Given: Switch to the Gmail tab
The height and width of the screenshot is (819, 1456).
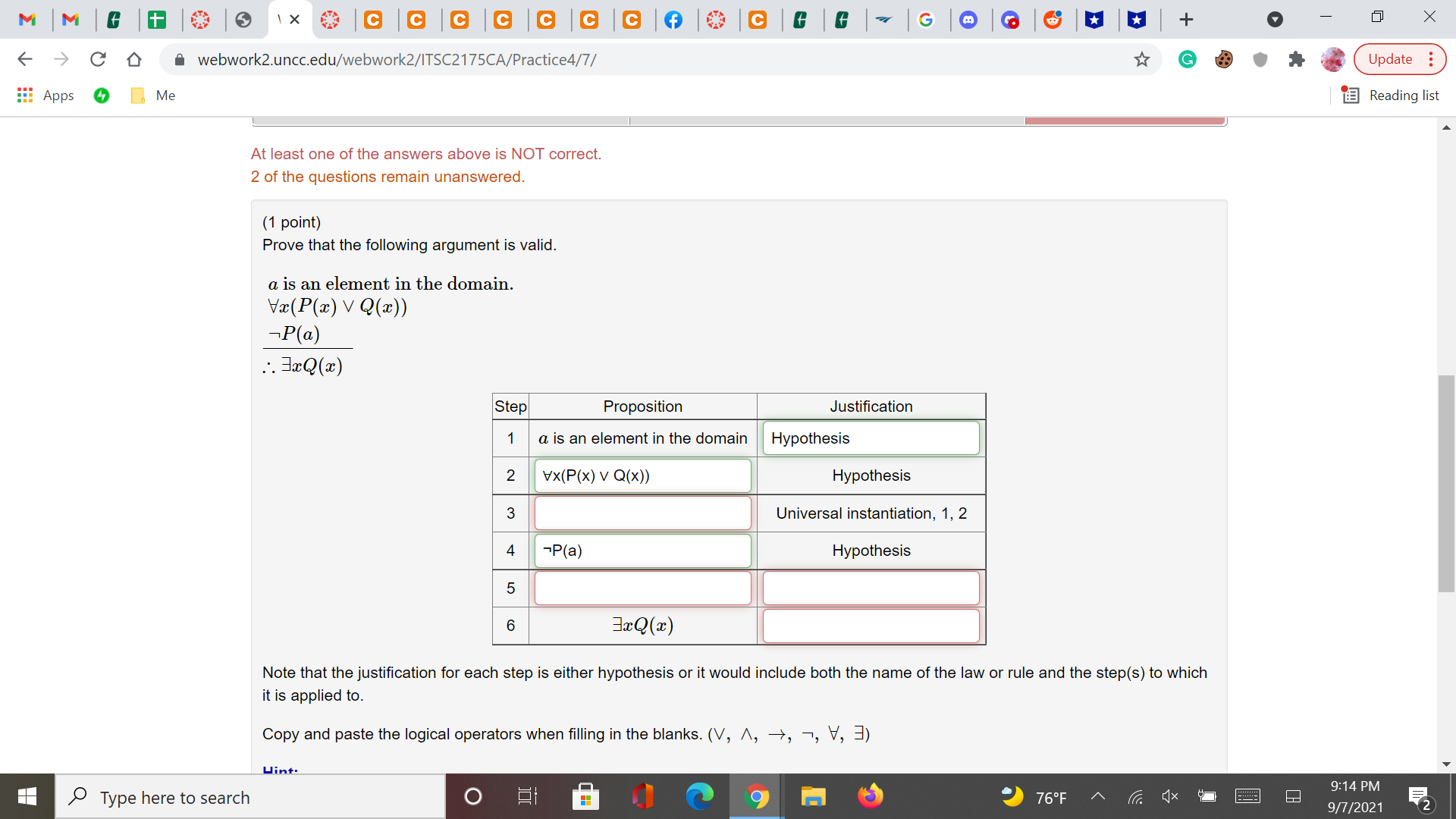Looking at the screenshot, I should (x=29, y=19).
